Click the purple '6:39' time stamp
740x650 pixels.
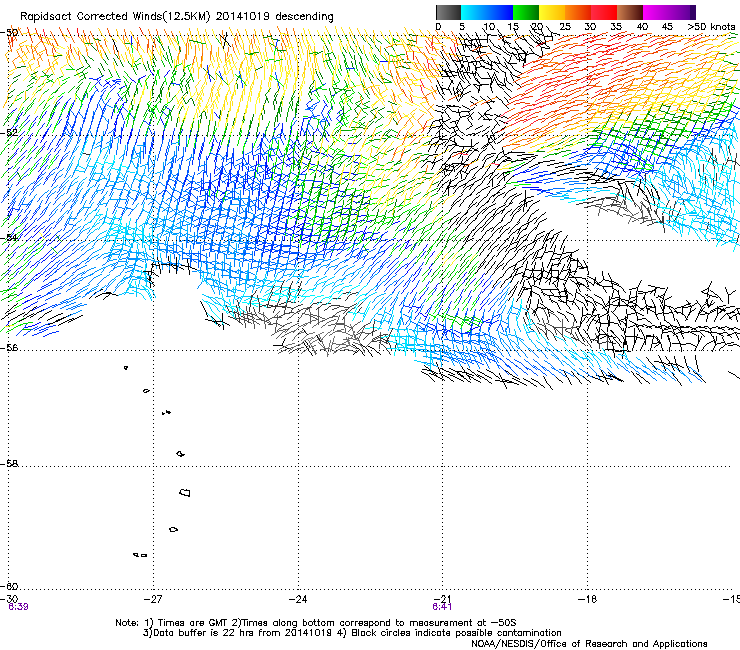(18, 607)
